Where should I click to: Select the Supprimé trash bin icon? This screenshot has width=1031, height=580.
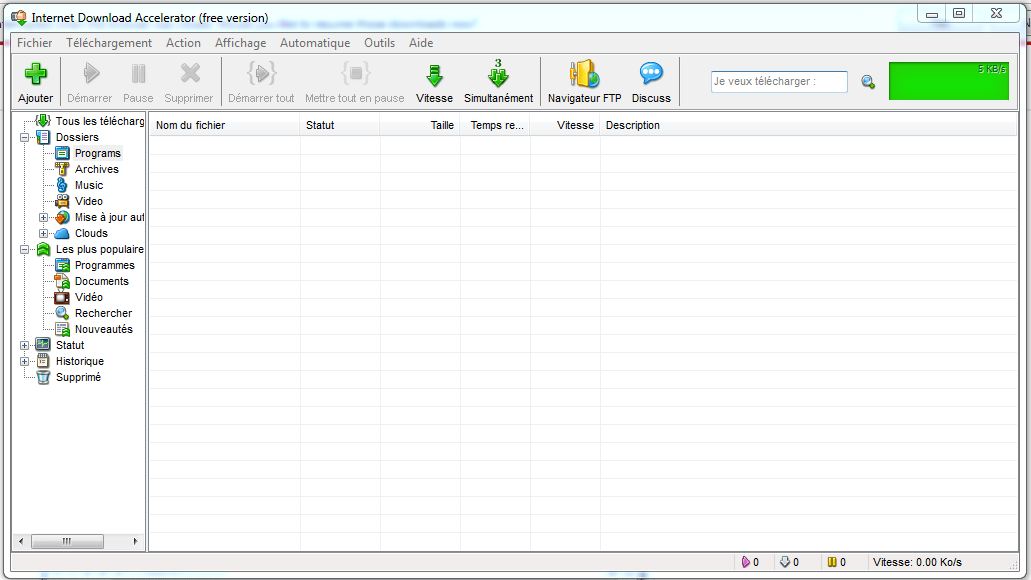point(43,377)
